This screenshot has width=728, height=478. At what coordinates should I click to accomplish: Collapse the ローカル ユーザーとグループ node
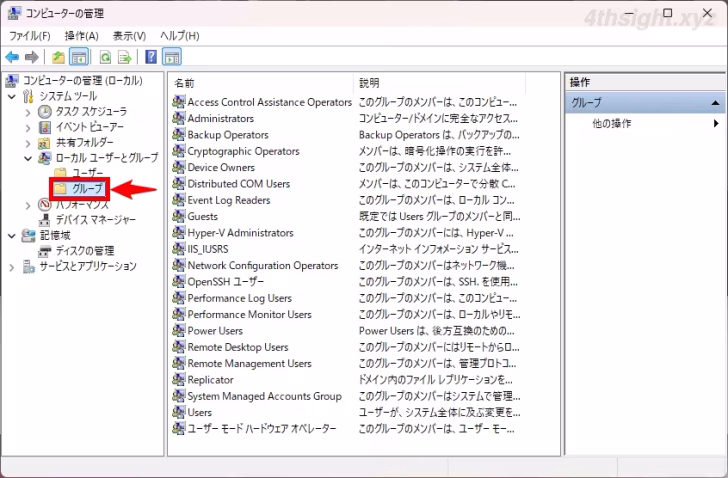point(28,158)
